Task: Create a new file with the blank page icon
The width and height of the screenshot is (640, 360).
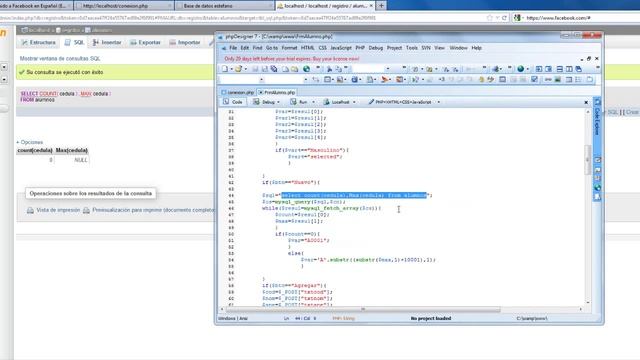Action: coord(225,69)
